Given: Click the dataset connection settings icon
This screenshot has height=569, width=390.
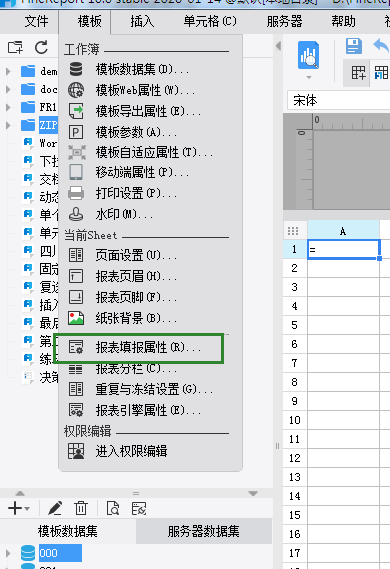Looking at the screenshot, I should (139, 508).
